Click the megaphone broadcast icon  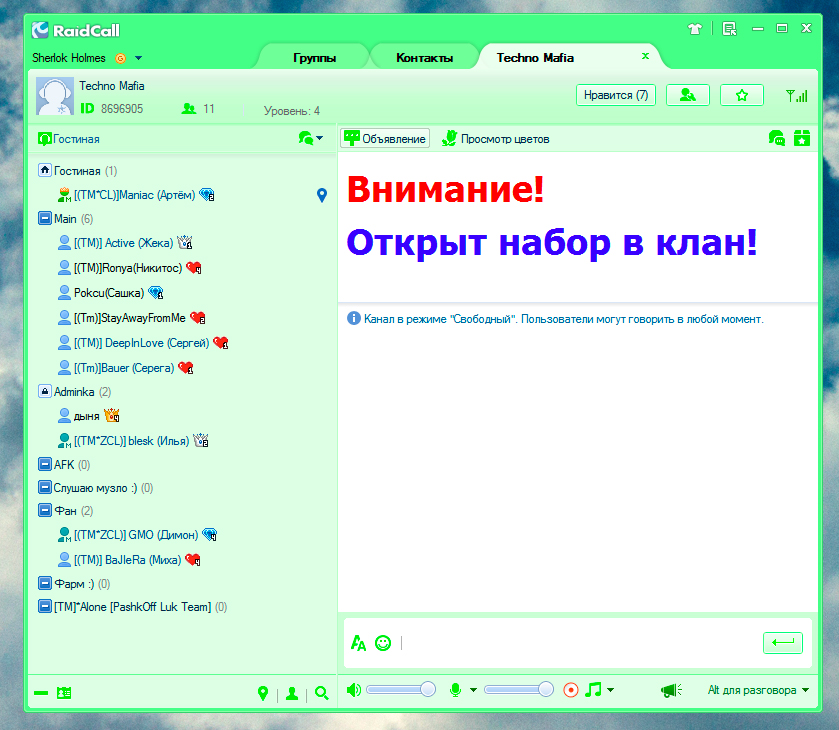672,690
